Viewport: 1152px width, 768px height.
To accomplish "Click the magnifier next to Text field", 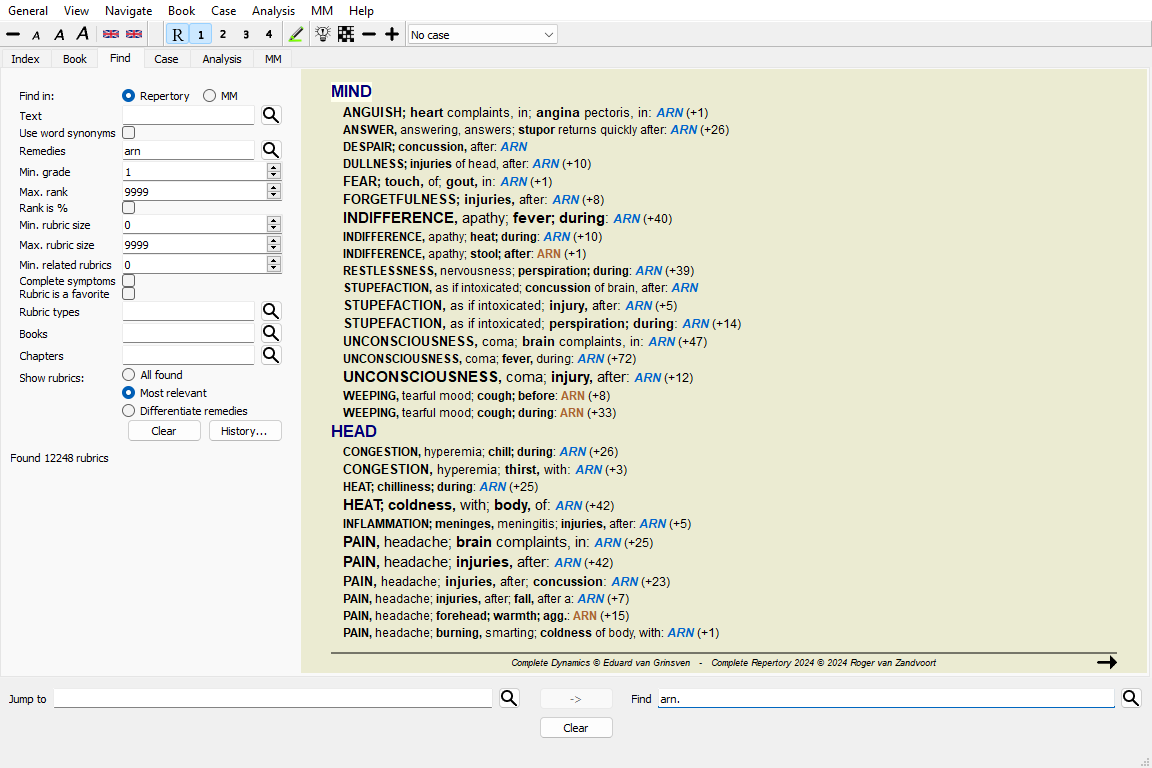I will (271, 115).
